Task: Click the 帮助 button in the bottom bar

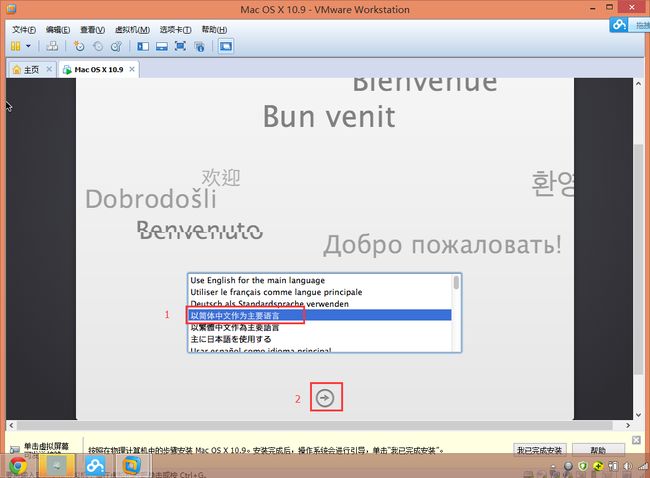Action: 598,450
